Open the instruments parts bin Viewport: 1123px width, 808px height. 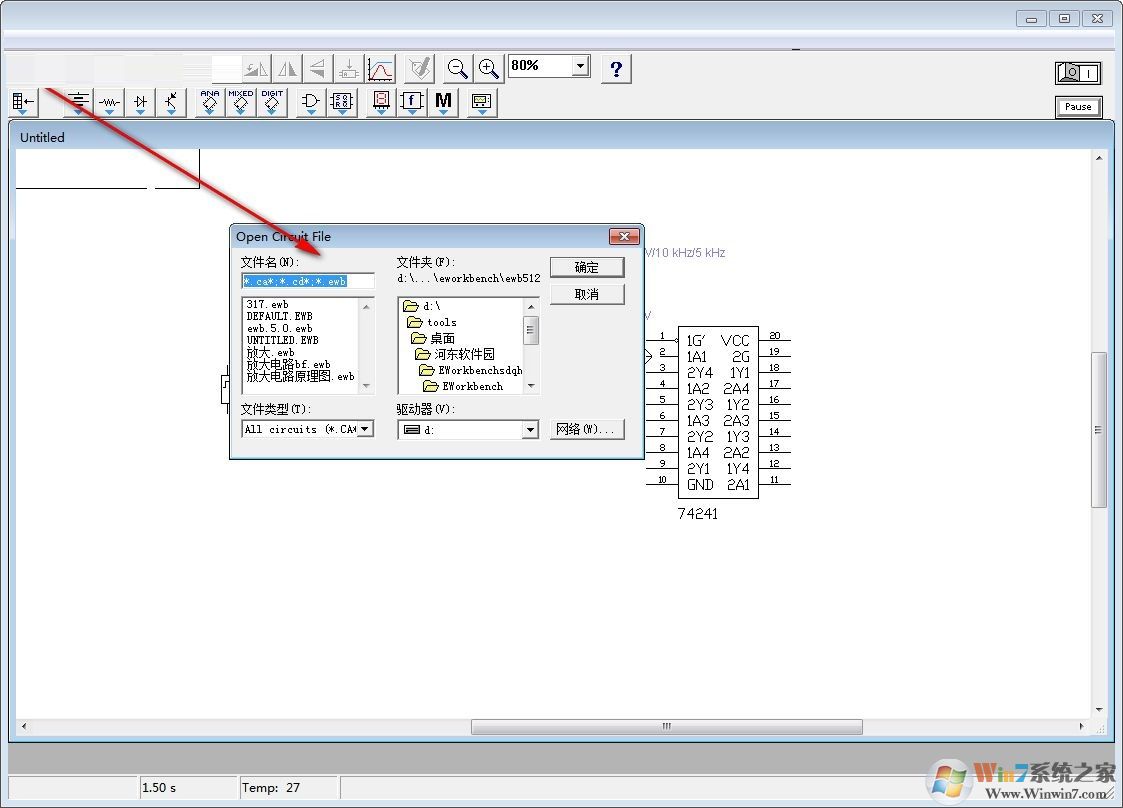pyautogui.click(x=482, y=102)
